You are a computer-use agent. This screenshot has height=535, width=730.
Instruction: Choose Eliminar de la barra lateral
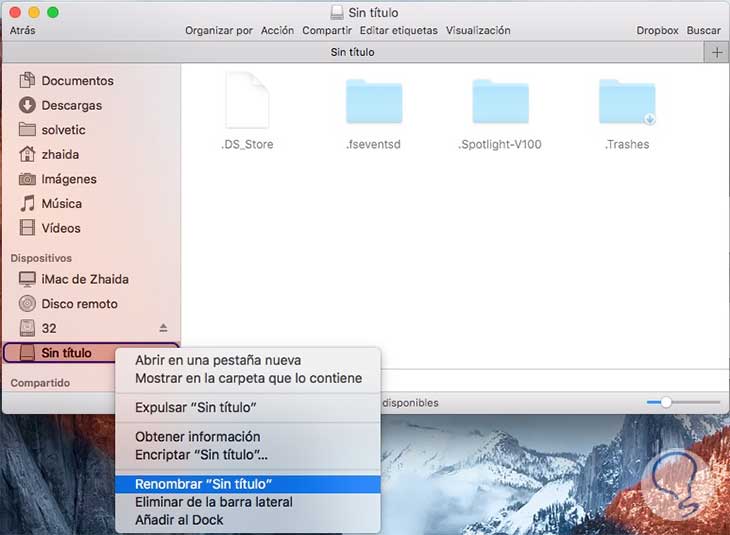248,502
